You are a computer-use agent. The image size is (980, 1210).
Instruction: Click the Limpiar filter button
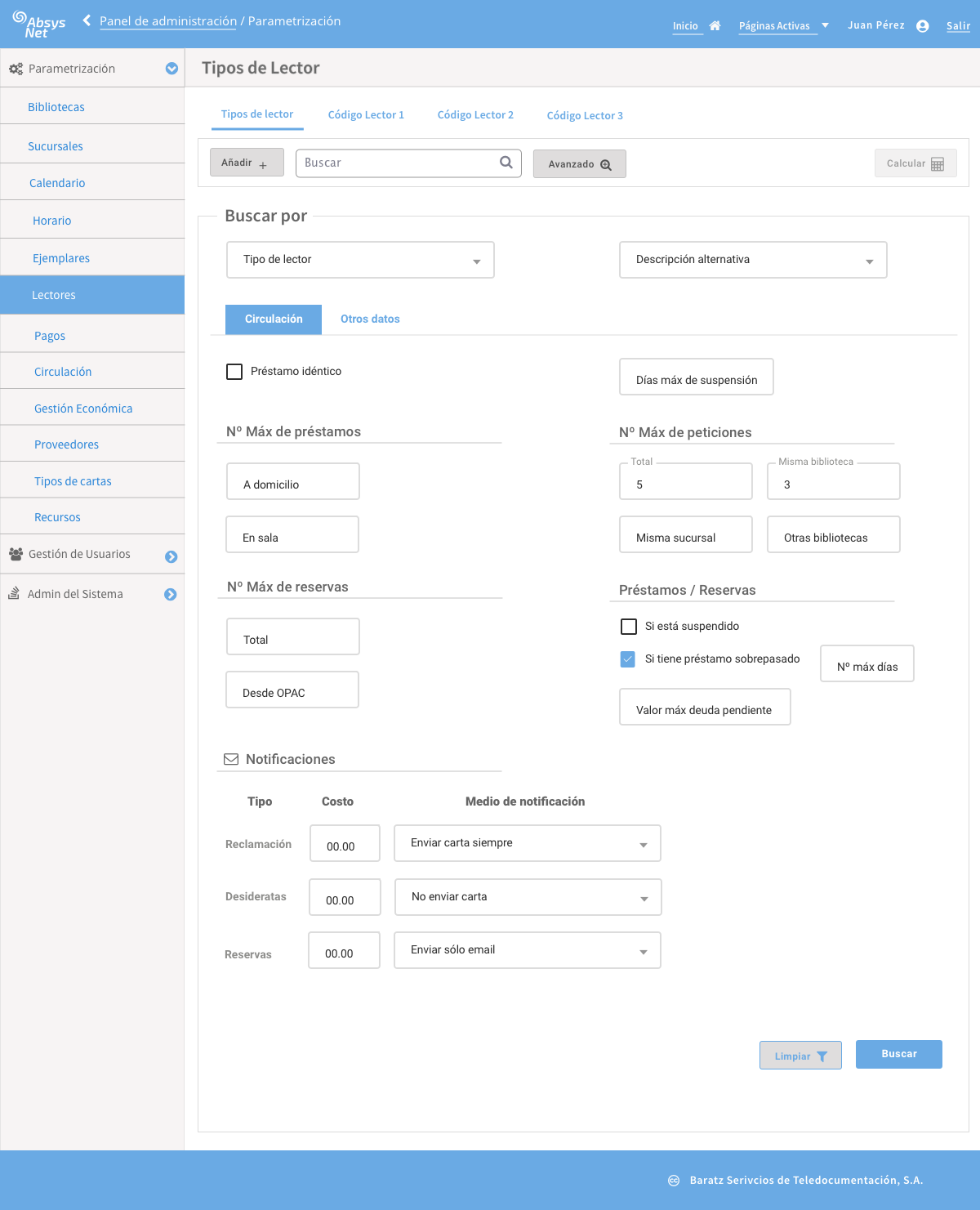800,1056
